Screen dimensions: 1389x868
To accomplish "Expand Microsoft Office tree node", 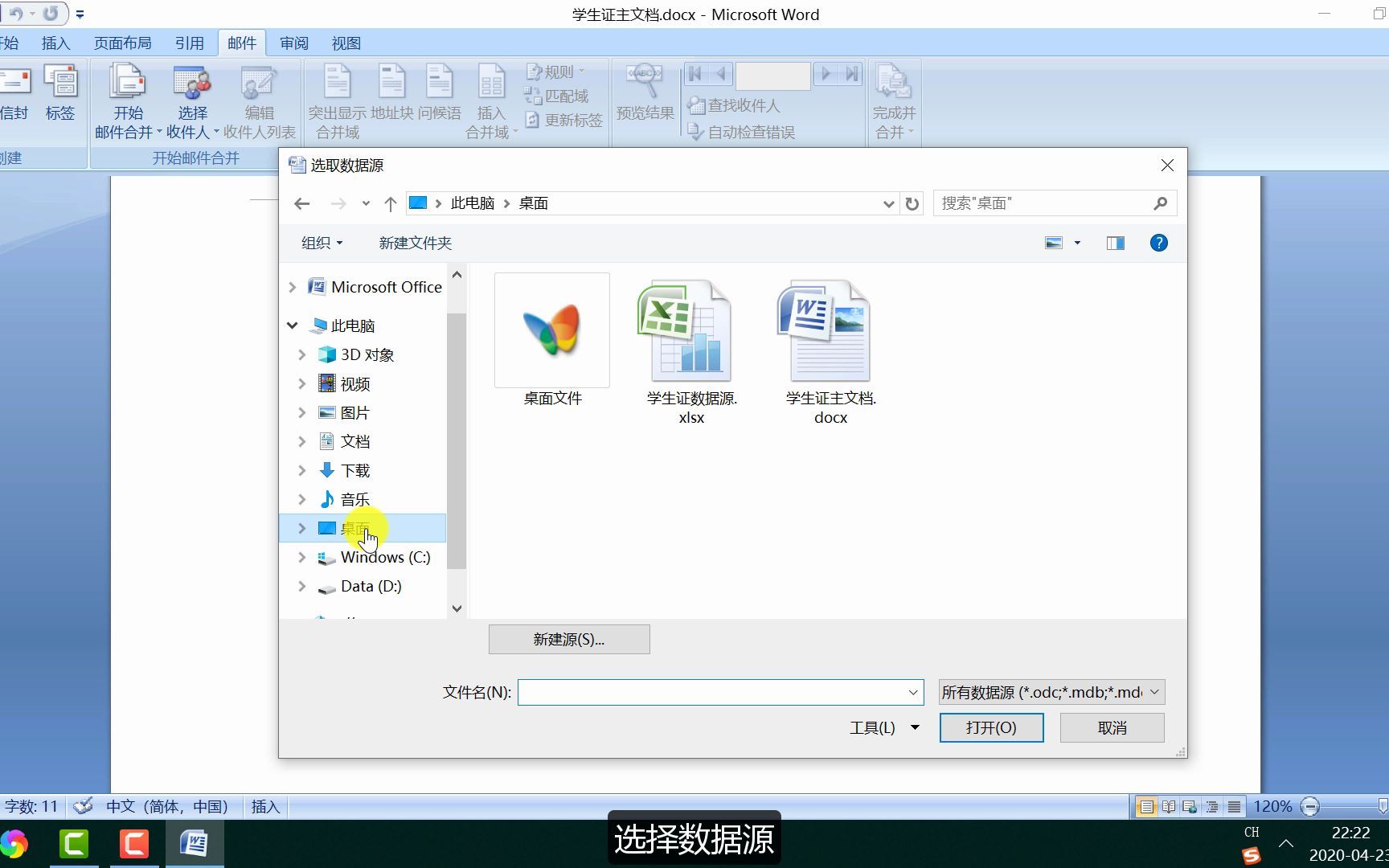I will tap(293, 287).
